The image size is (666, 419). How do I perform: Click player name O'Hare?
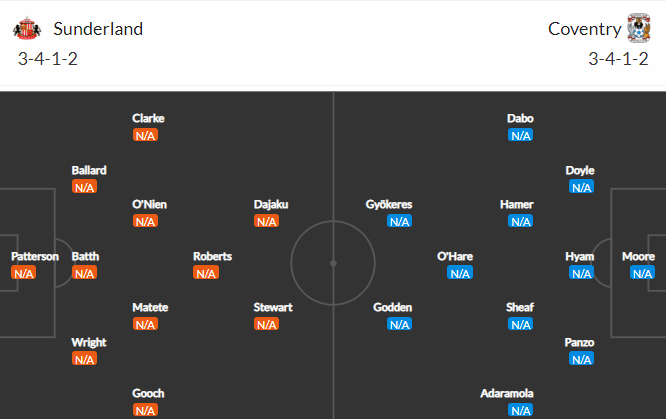455,257
